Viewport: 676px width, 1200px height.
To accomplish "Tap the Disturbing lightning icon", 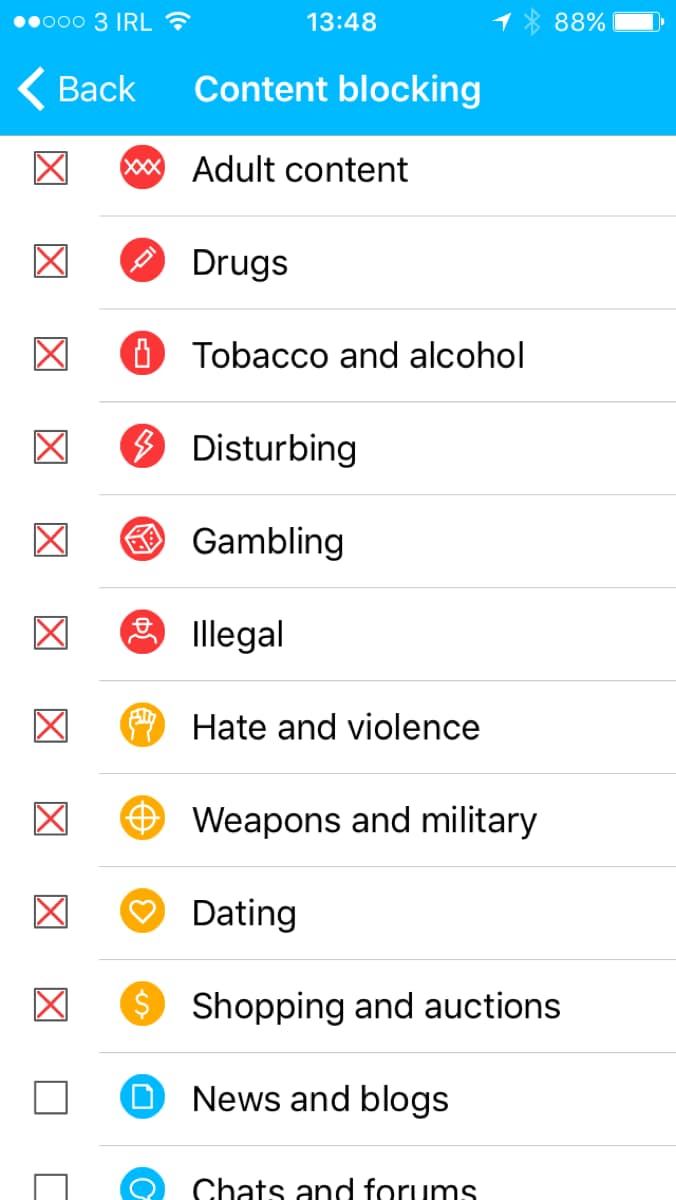I will (x=142, y=448).
